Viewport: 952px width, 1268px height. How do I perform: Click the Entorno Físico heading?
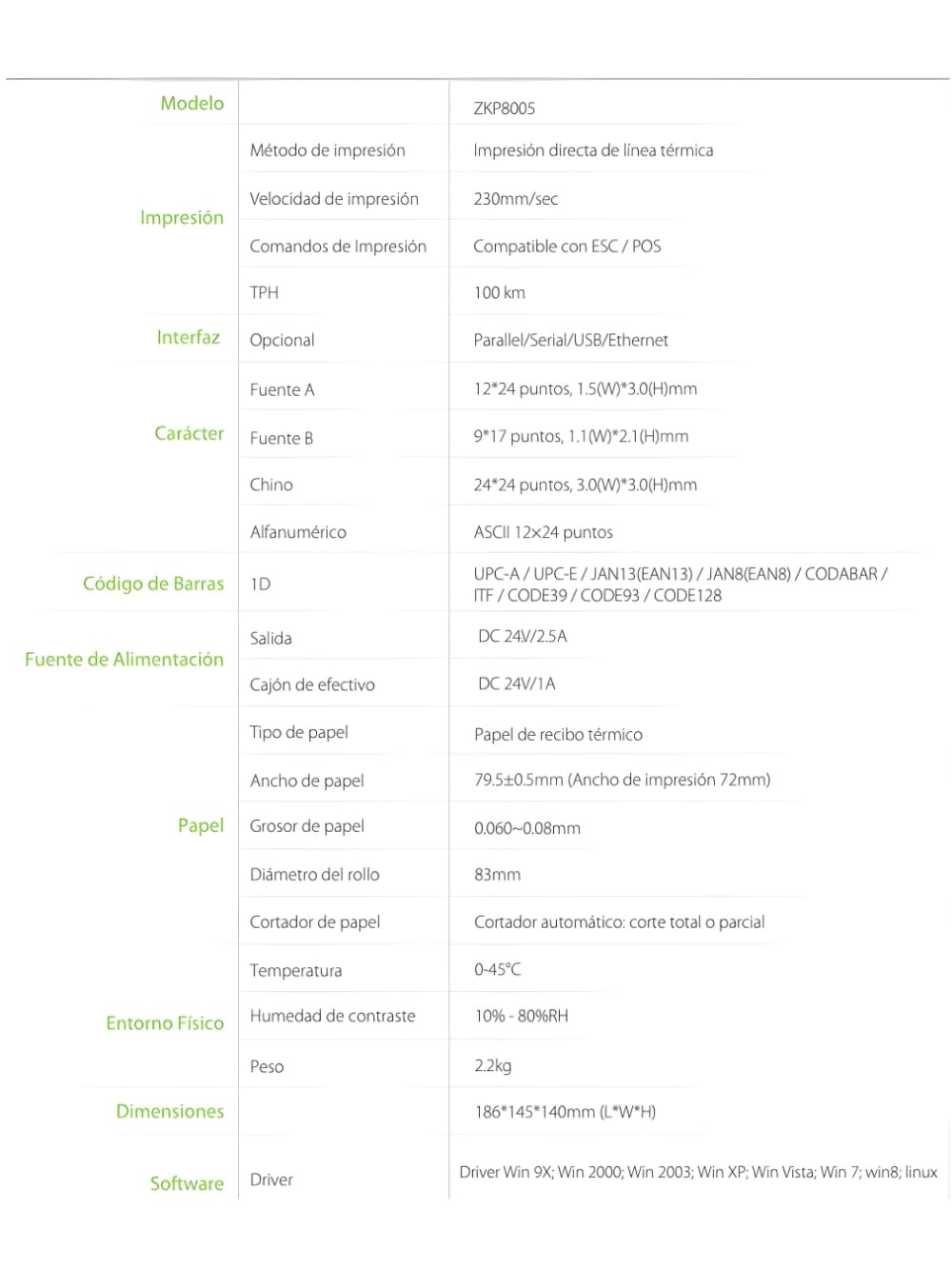tap(165, 1023)
